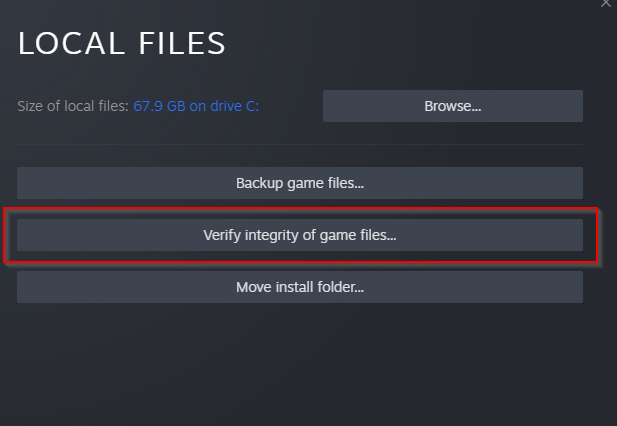Choose Move install folder... option
617x426 pixels.
click(299, 287)
